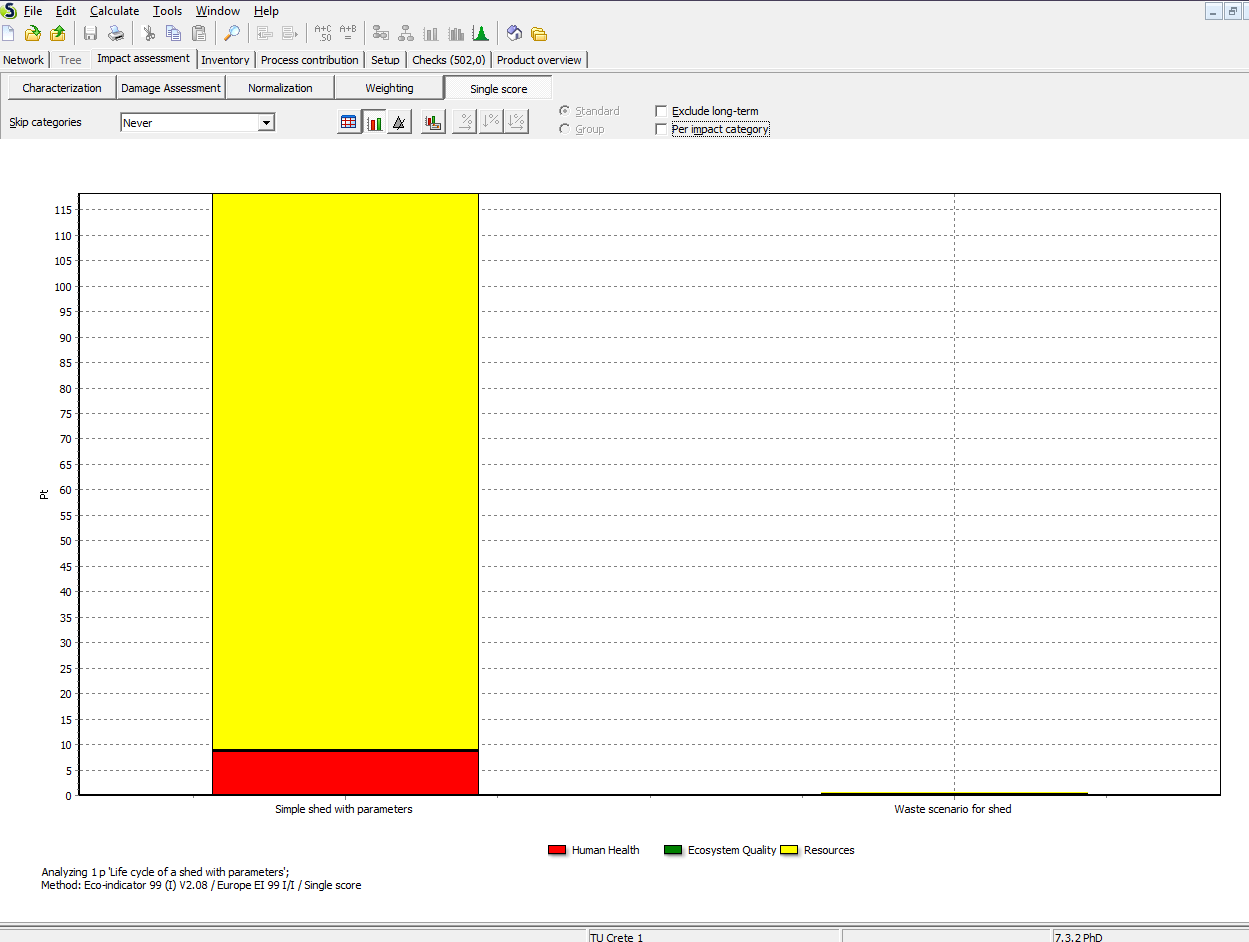Open the Window menu
The width and height of the screenshot is (1249, 942).
pos(217,11)
